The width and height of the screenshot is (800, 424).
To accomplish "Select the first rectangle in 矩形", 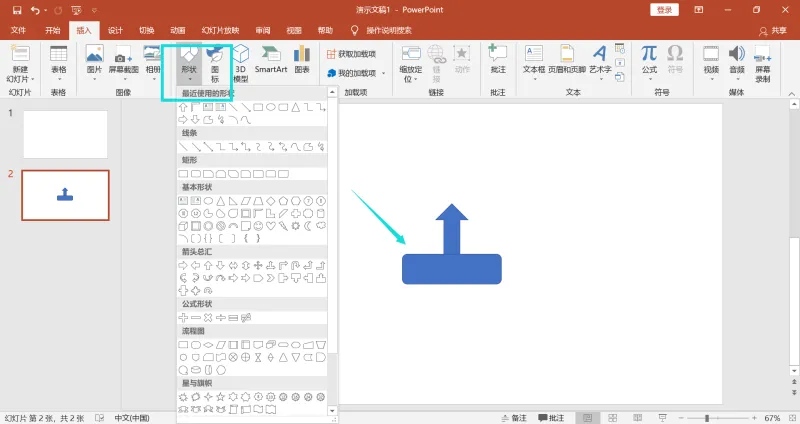I will coord(183,174).
